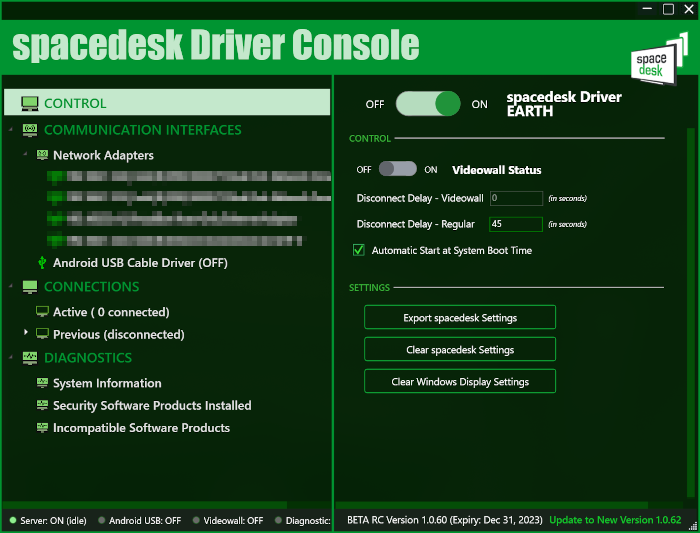The width and height of the screenshot is (700, 533).
Task: Collapse the Network Adapters tree node
Action: click(x=25, y=154)
